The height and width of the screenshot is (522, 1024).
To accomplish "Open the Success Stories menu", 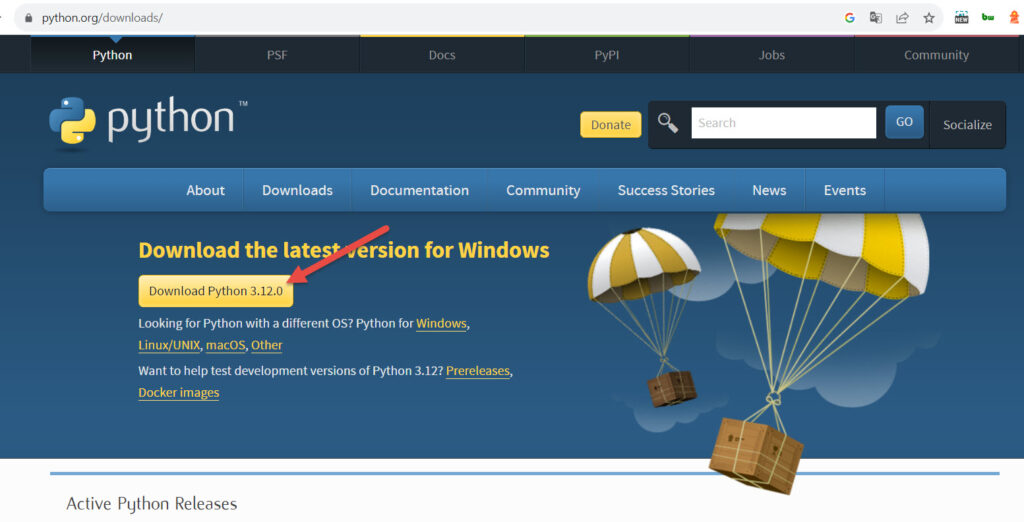I will 666,190.
